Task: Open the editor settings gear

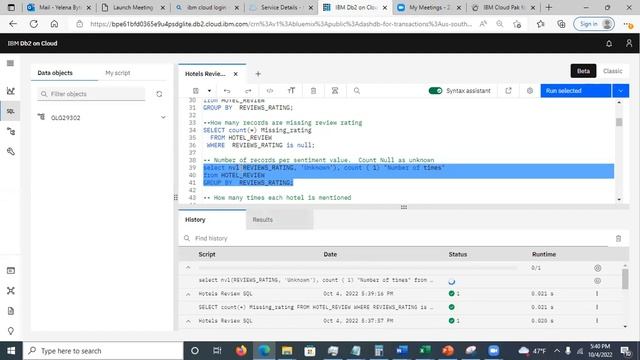Action: [x=530, y=91]
